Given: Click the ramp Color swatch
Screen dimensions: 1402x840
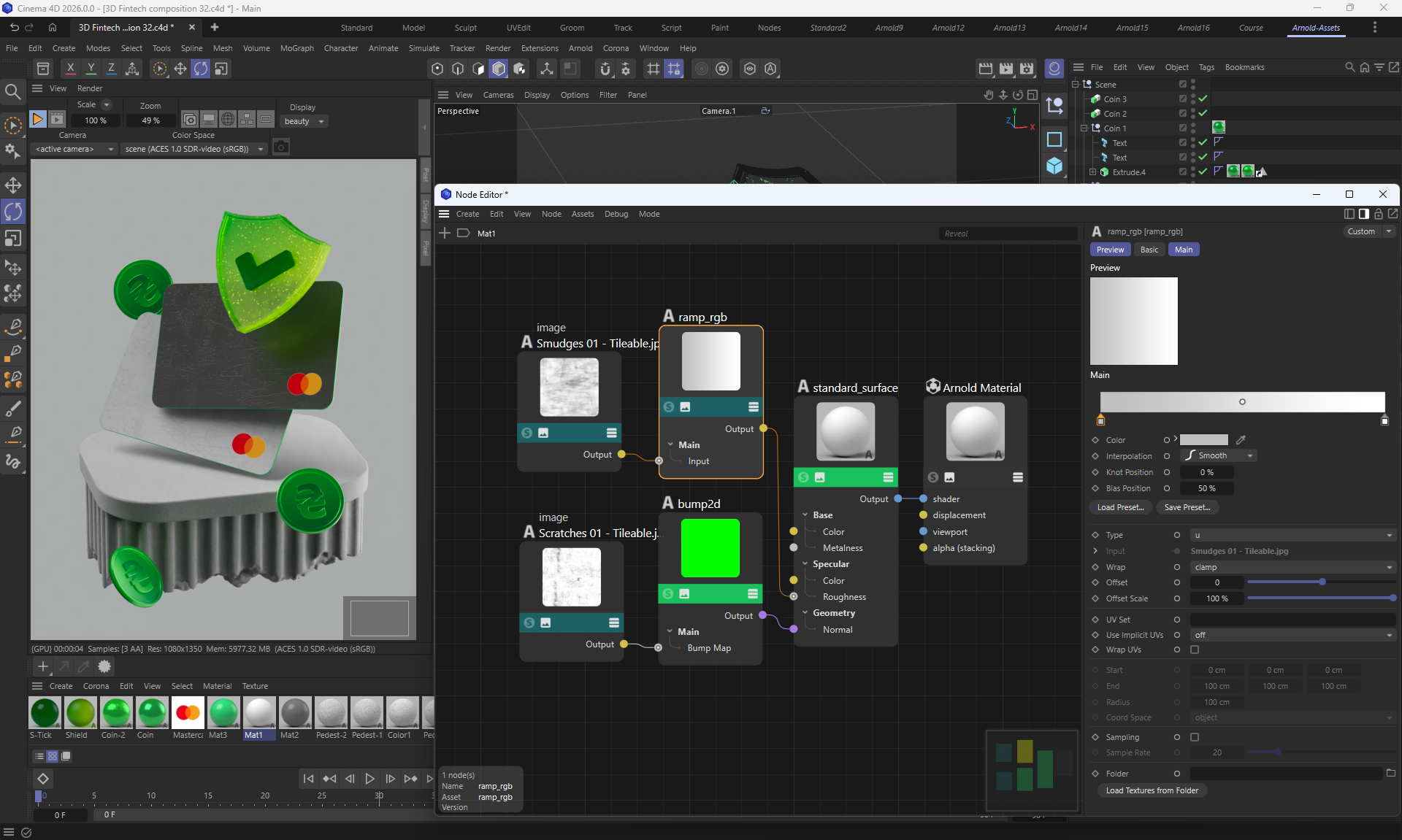Looking at the screenshot, I should click(x=1204, y=440).
